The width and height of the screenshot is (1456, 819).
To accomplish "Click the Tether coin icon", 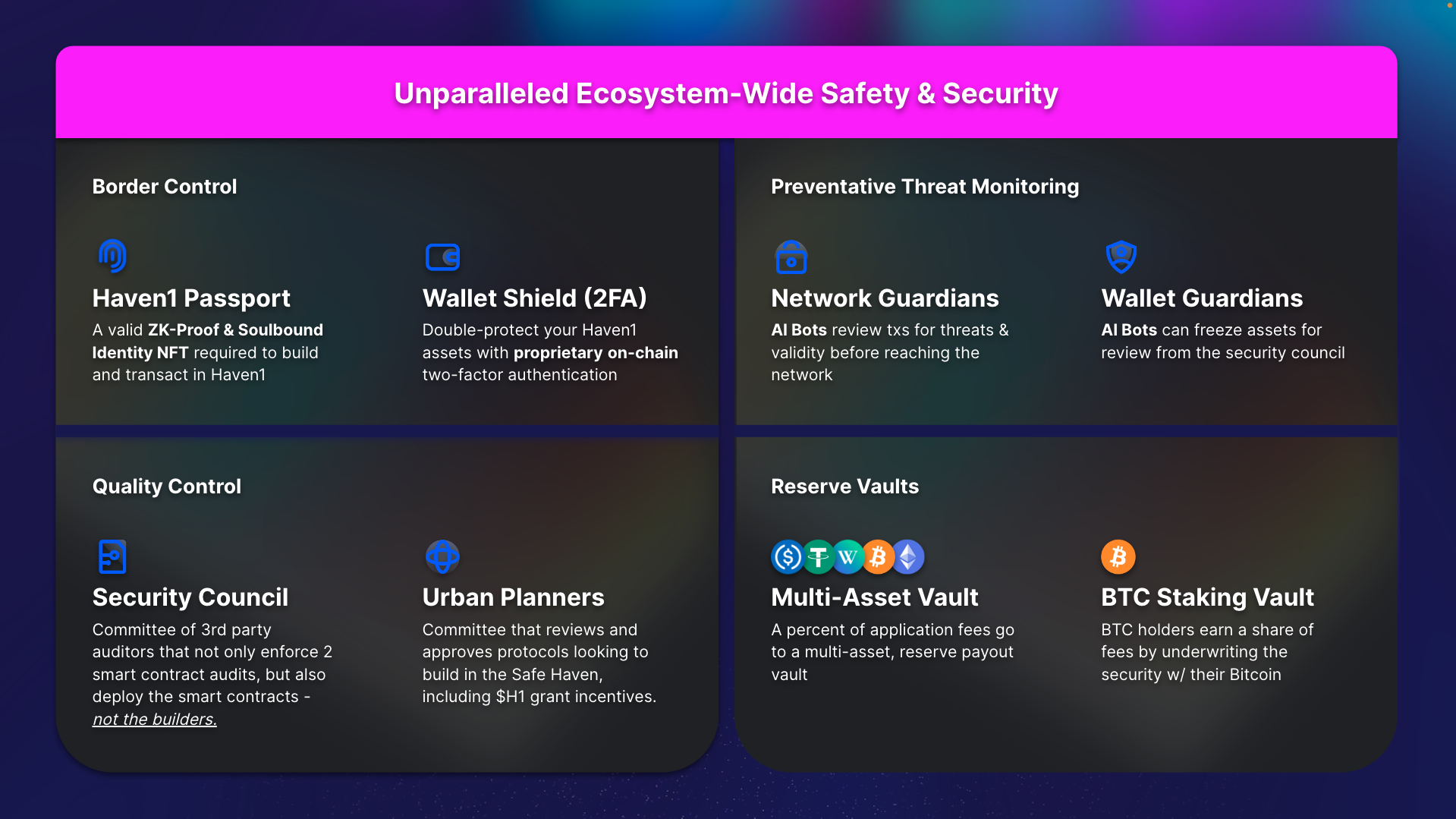I will (818, 557).
